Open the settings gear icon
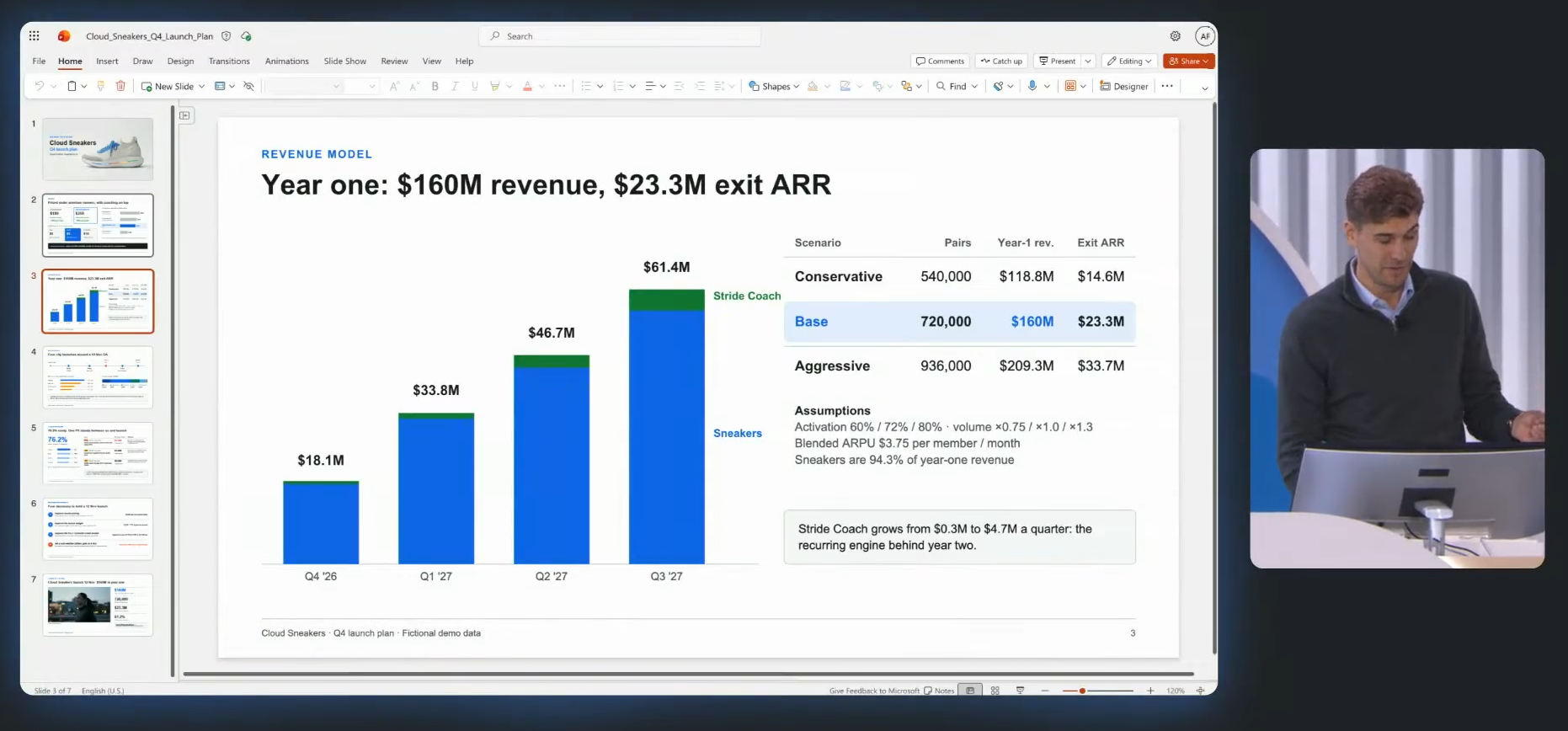Viewport: 1568px width, 731px height. [x=1175, y=36]
